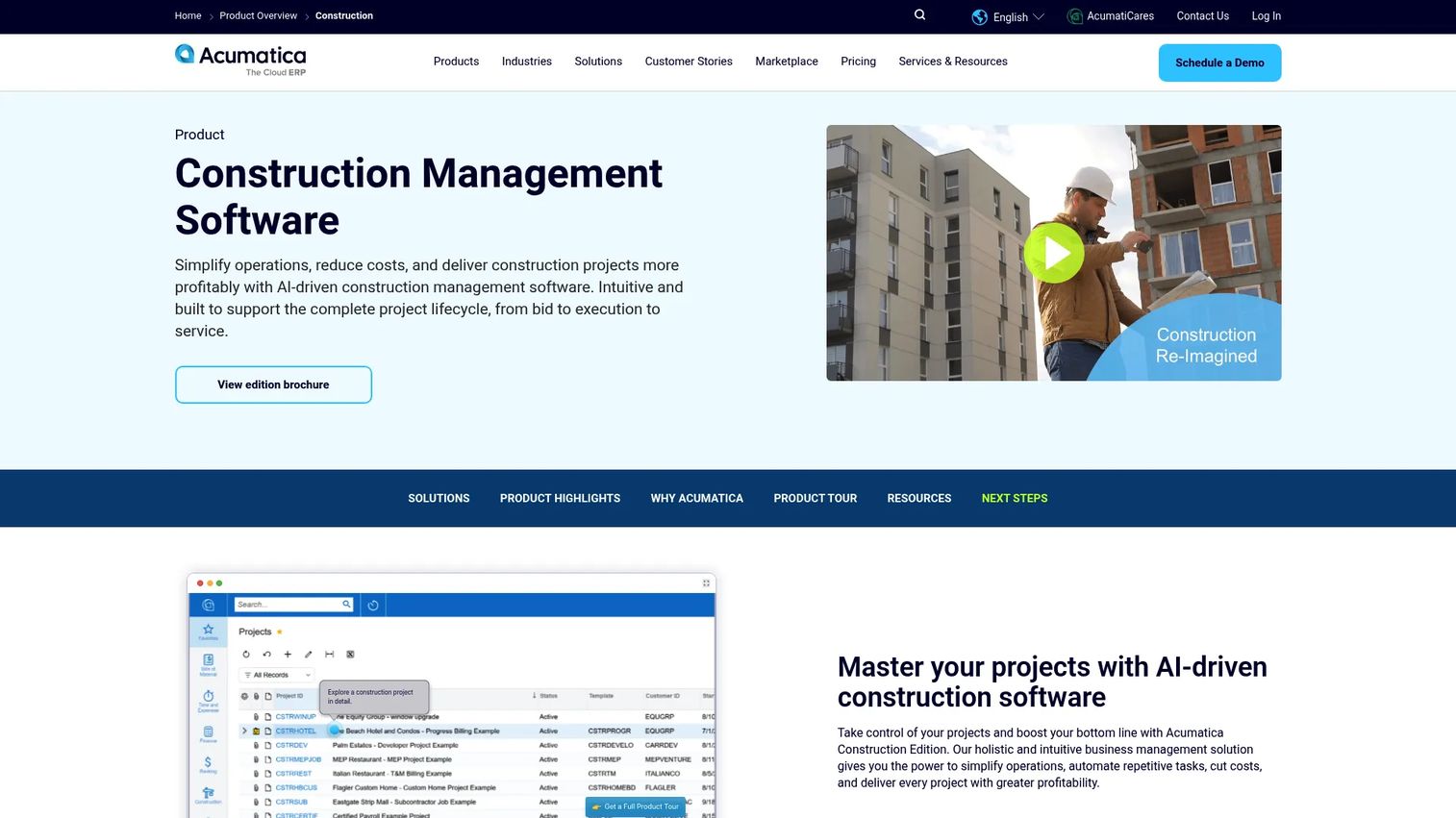Open the CSTRDEV project link
Image resolution: width=1456 pixels, height=818 pixels.
[291, 745]
